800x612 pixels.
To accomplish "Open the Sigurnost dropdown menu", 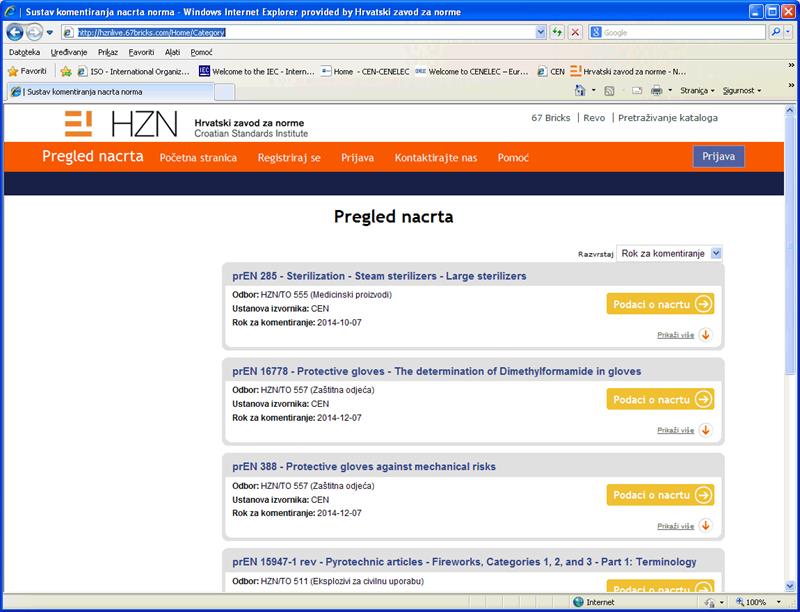I will coord(742,91).
